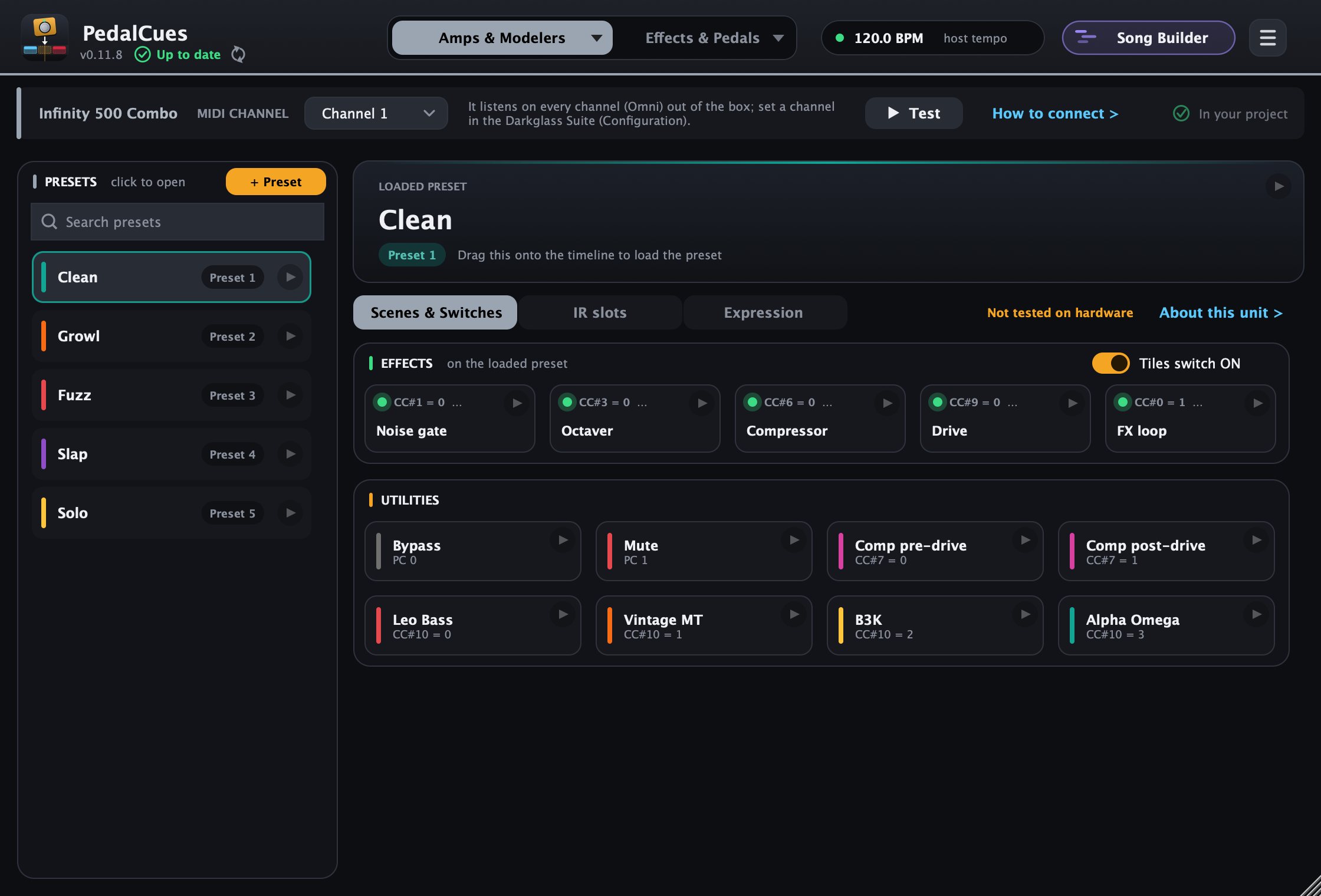Click the Test button
Viewport: 1321px width, 896px height.
[x=913, y=113]
